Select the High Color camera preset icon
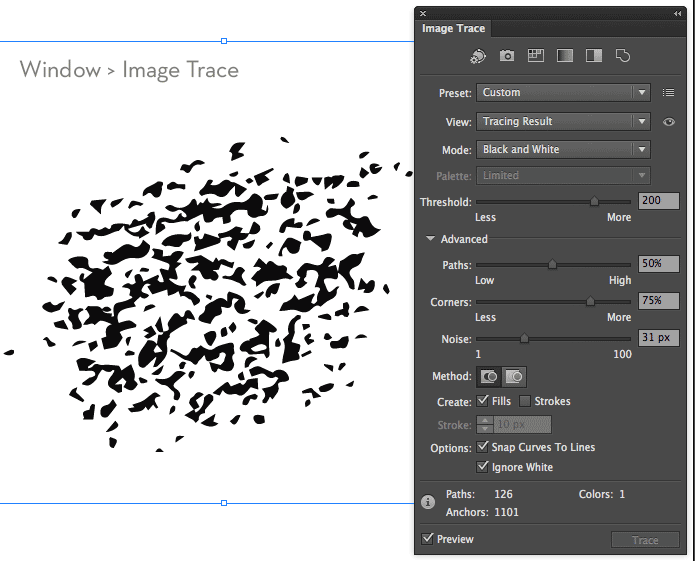This screenshot has height=561, width=695. [507, 56]
